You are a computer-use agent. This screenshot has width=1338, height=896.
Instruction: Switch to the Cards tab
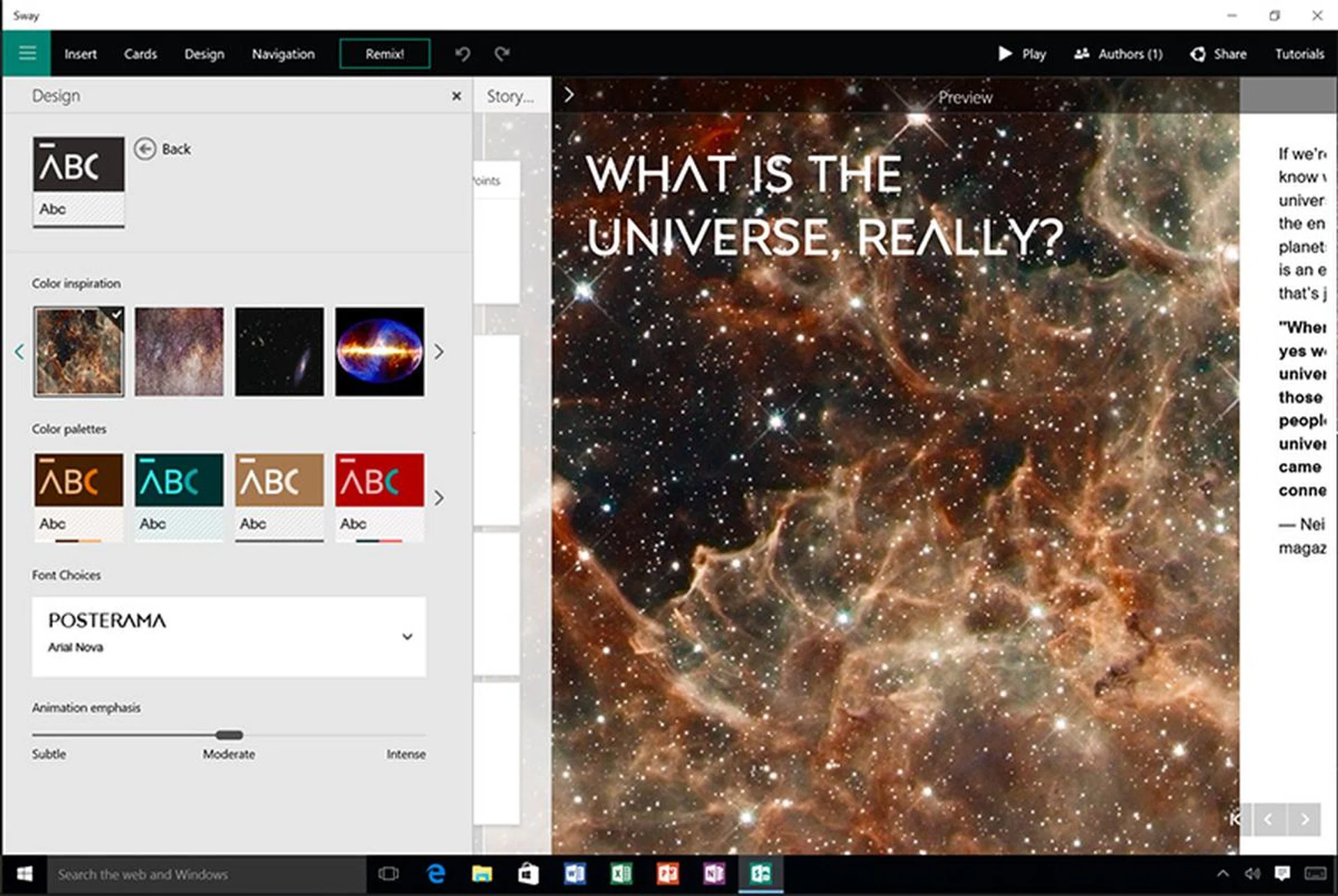(x=141, y=54)
